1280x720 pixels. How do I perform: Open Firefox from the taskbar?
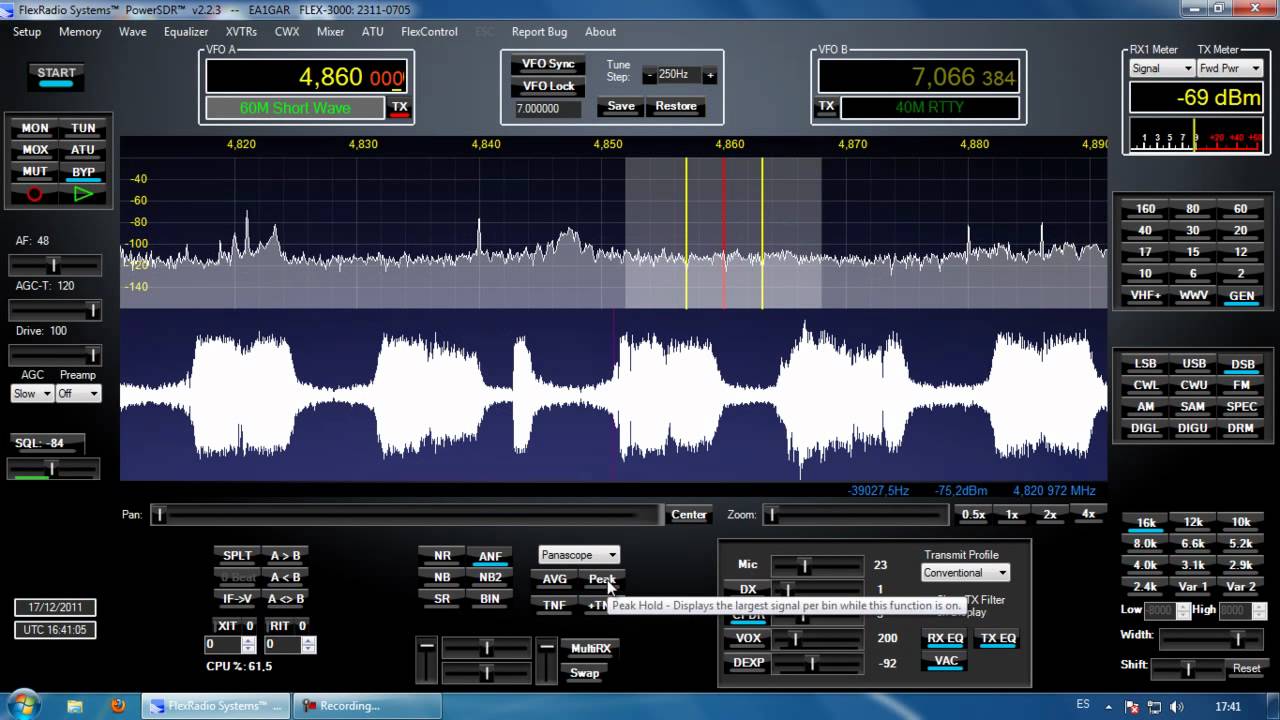click(x=118, y=706)
